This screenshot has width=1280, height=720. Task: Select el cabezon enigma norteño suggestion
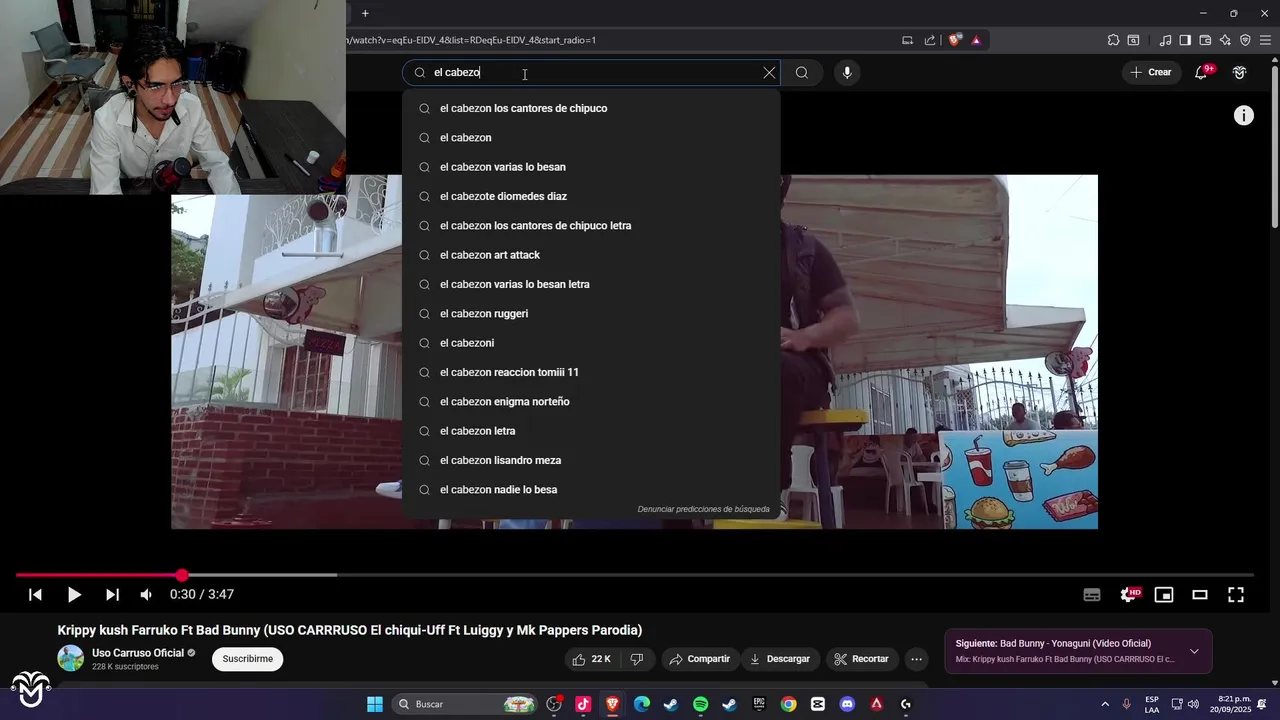point(591,402)
